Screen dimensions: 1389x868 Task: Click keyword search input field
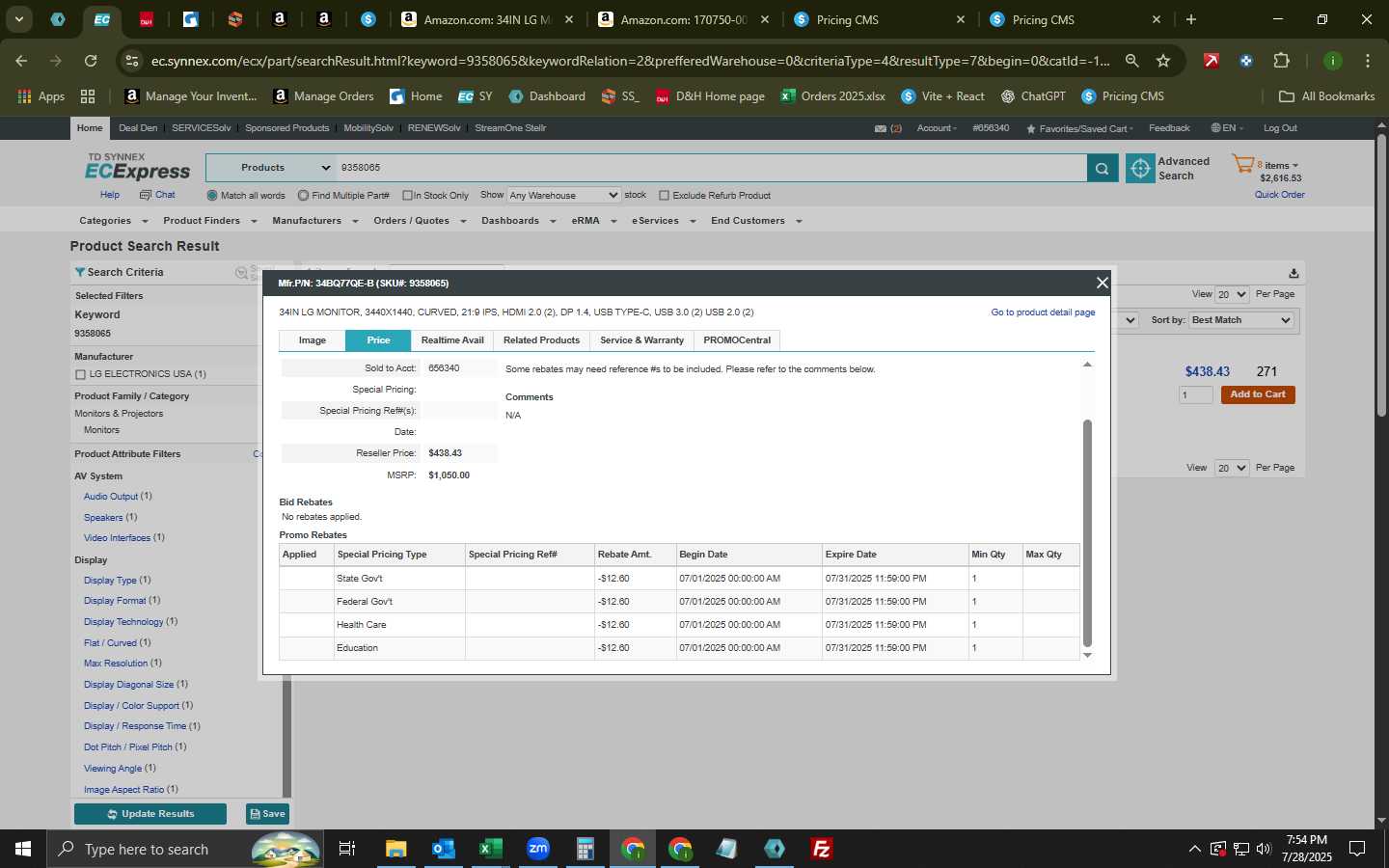point(712,168)
